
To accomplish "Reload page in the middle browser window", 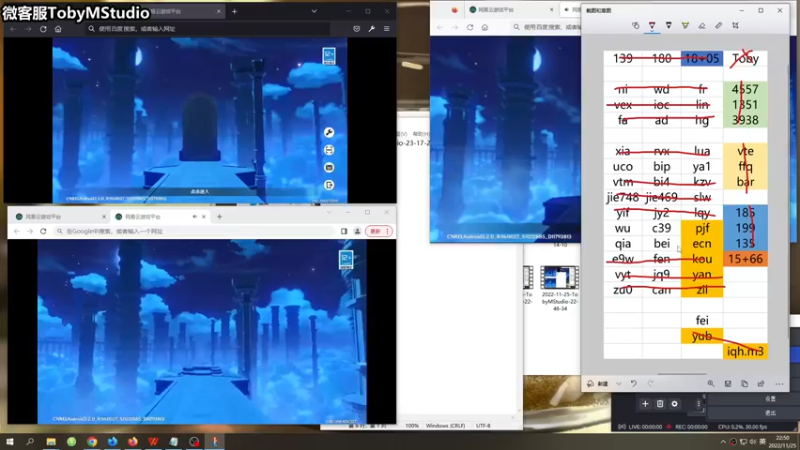I will (470, 28).
